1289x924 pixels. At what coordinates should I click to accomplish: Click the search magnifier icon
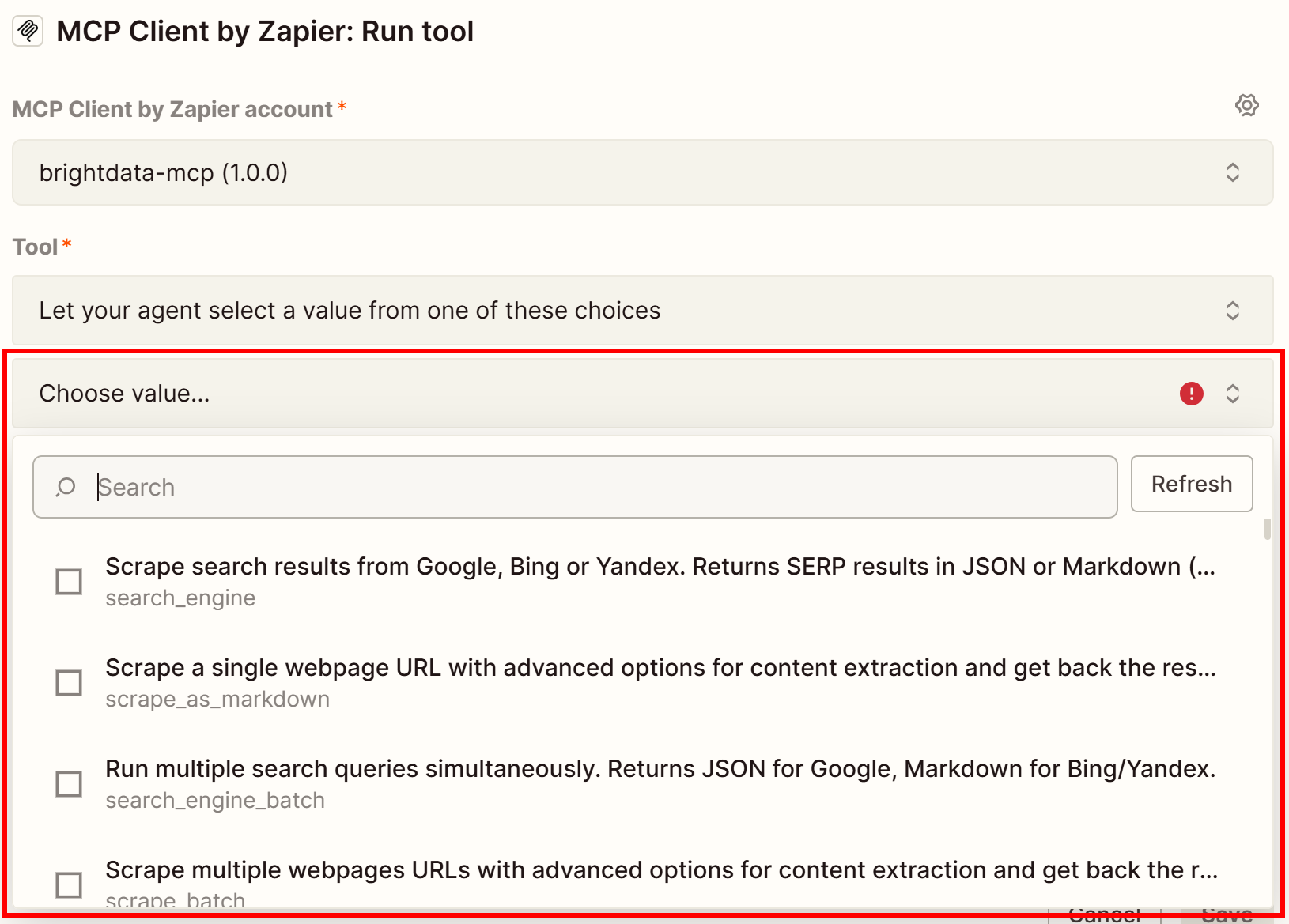tap(66, 487)
